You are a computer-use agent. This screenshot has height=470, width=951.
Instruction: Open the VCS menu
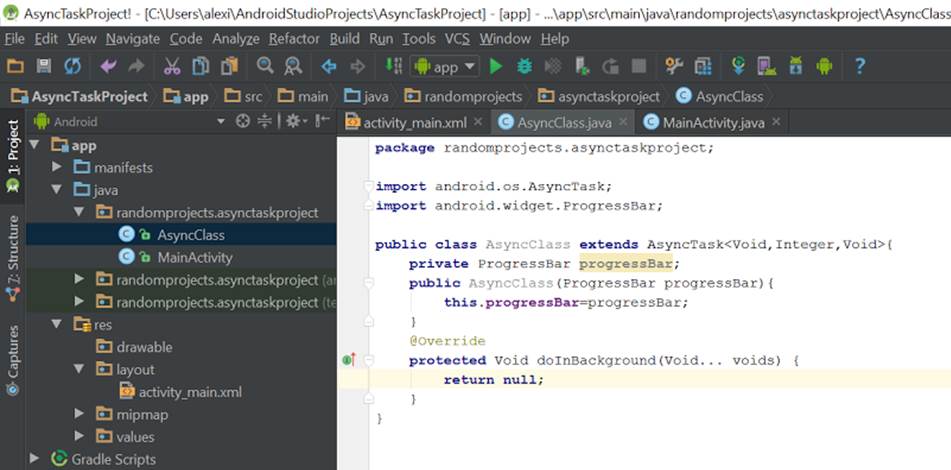click(457, 39)
